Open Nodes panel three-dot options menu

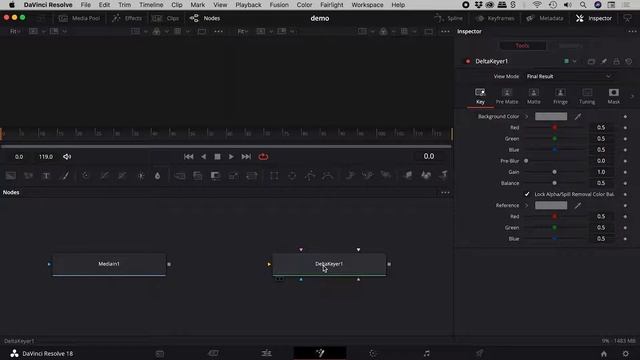pyautogui.click(x=445, y=193)
